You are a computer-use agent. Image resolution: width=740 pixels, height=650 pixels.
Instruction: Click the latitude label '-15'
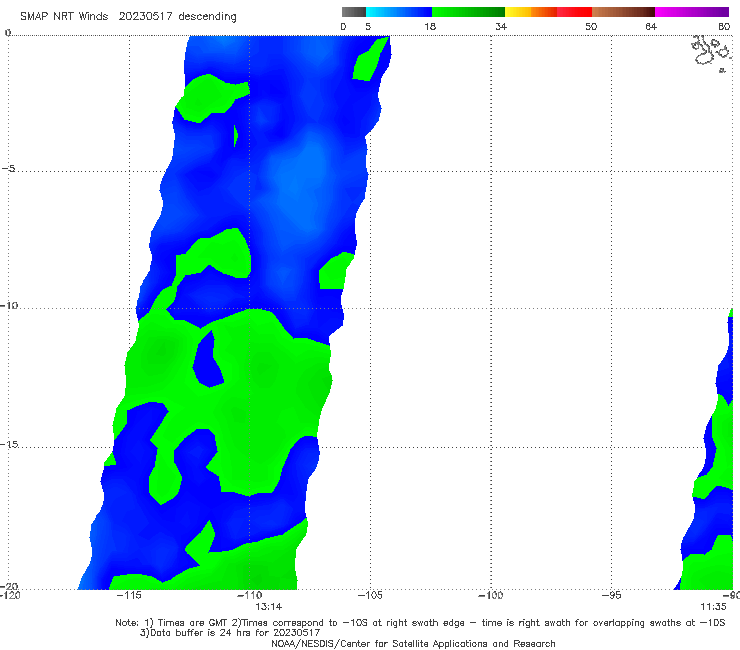pos(9,444)
